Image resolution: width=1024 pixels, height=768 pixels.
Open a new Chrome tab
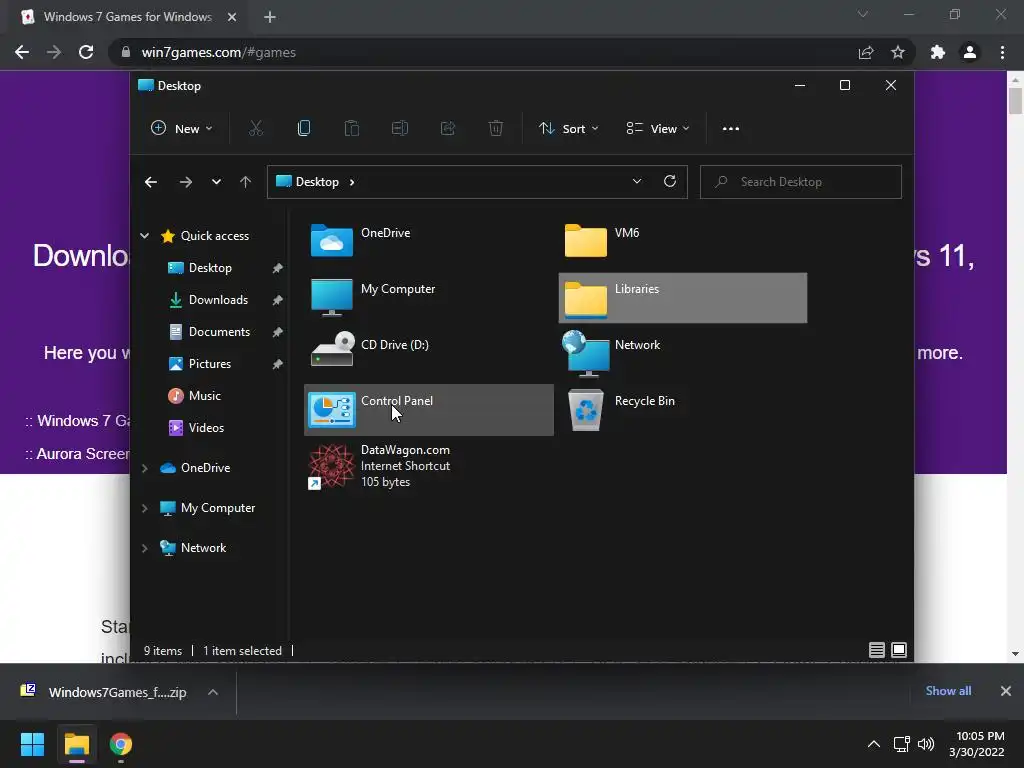pyautogui.click(x=270, y=17)
